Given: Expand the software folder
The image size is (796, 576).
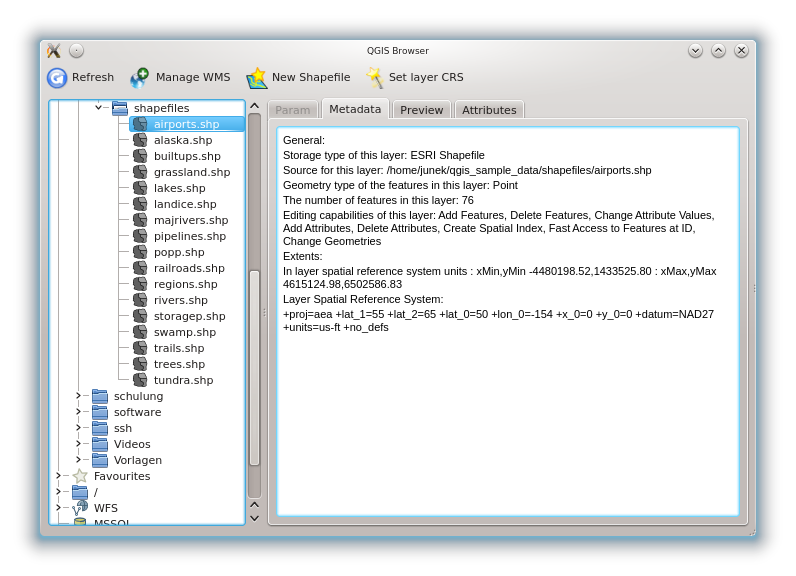Looking at the screenshot, I should 78,412.
